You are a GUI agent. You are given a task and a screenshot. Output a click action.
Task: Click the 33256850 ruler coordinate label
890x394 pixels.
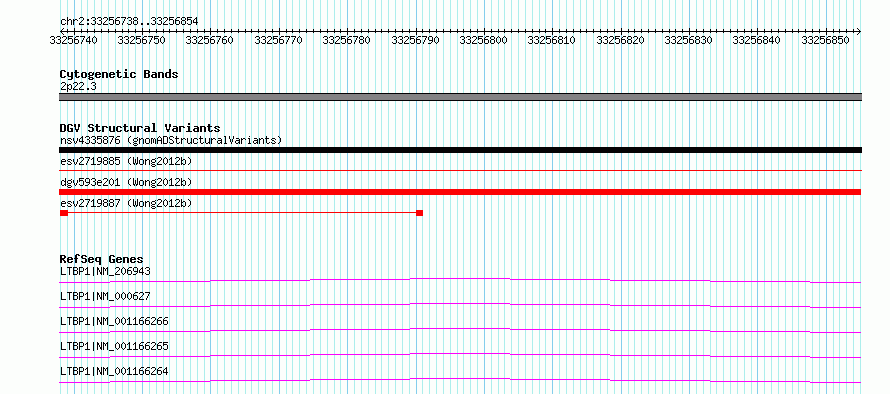click(x=825, y=40)
